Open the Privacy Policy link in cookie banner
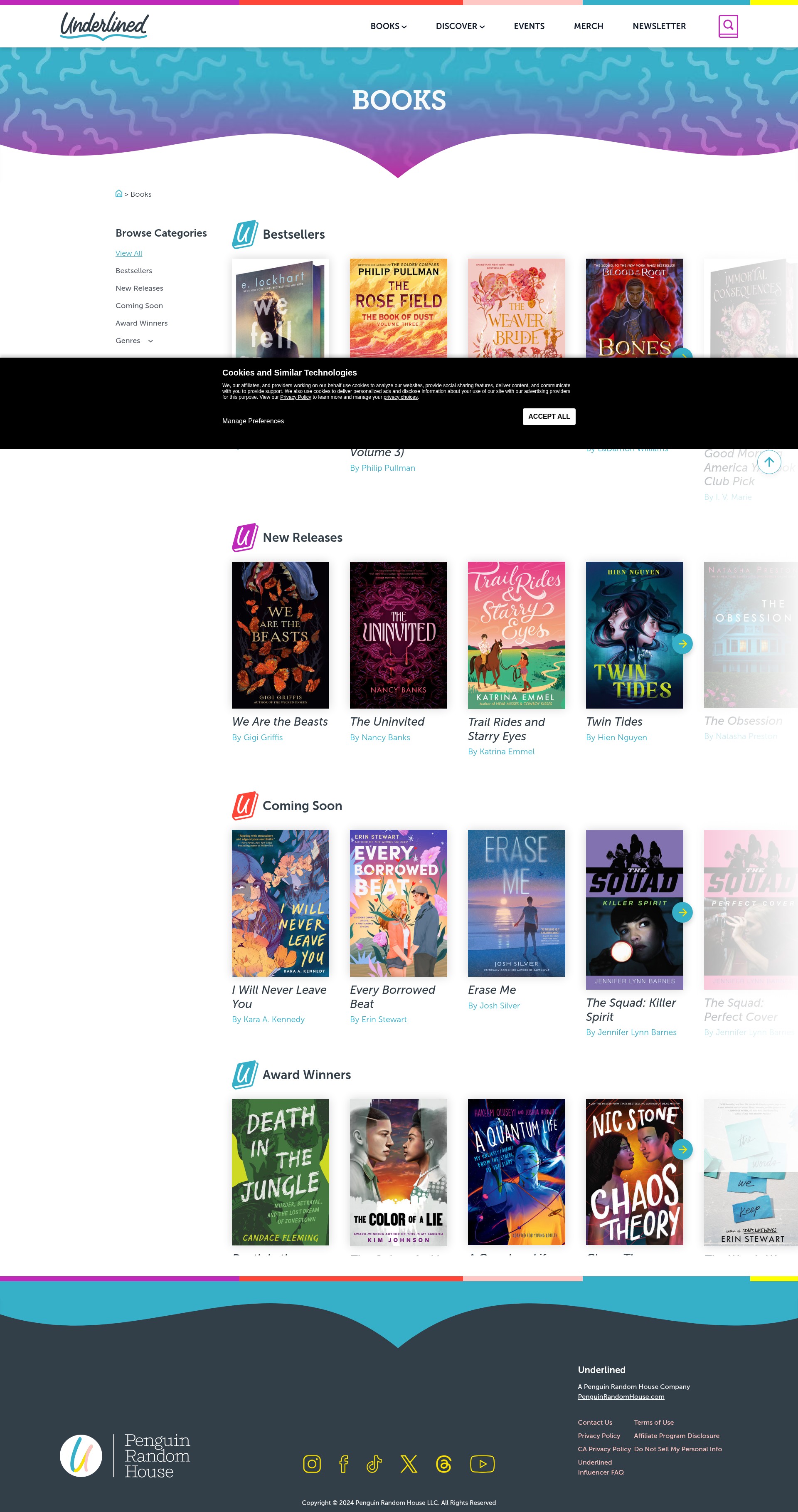Image resolution: width=798 pixels, height=1512 pixels. (295, 398)
